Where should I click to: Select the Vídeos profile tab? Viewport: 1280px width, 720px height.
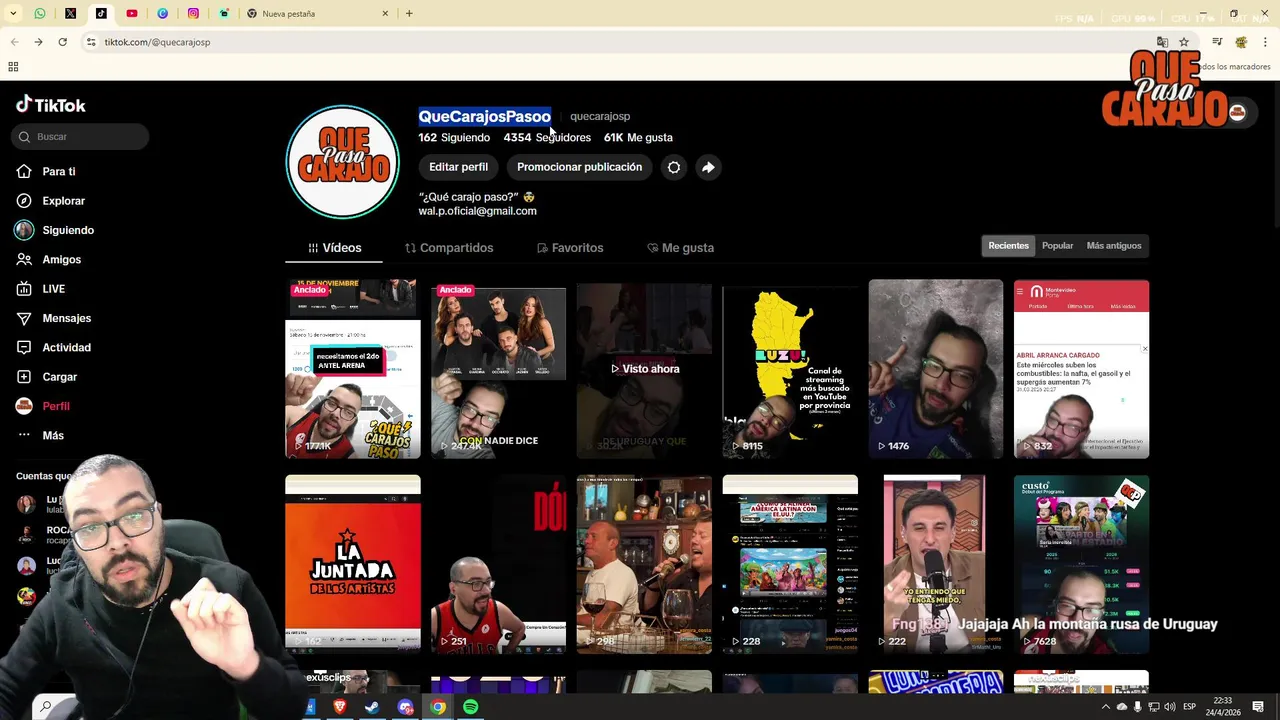(334, 248)
